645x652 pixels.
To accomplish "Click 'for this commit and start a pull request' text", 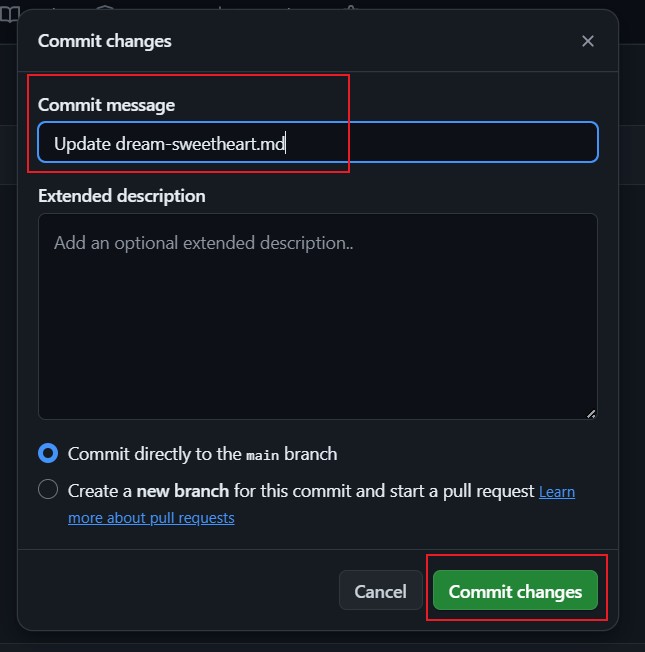I will point(384,491).
